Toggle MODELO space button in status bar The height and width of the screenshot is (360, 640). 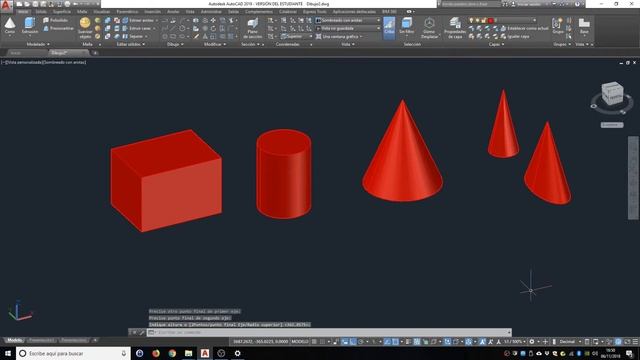(300, 342)
